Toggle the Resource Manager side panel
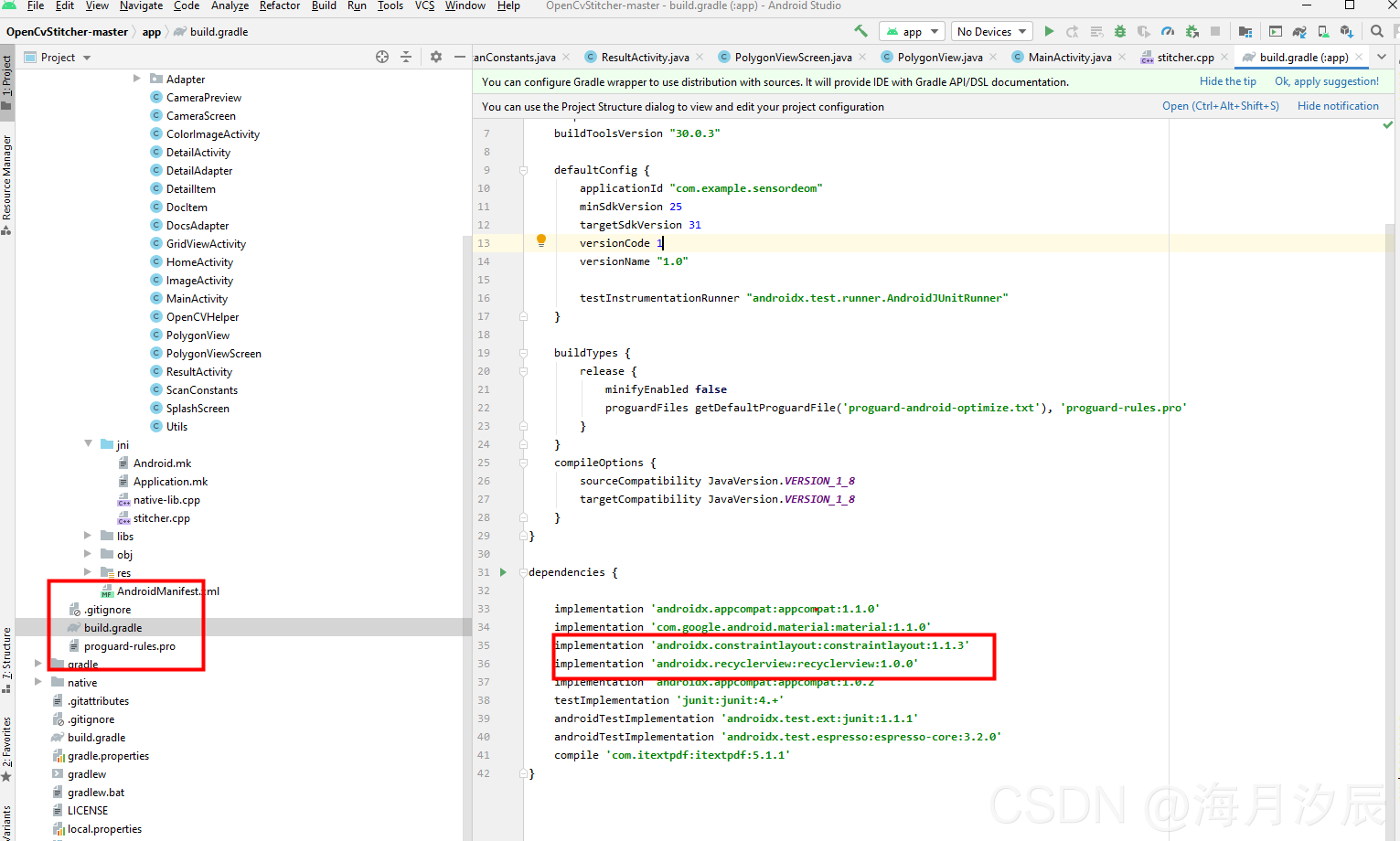The height and width of the screenshot is (841, 1400). coord(7,184)
